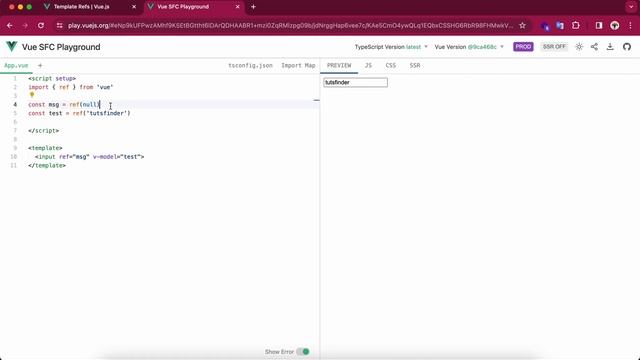Click the Vue logo in playground header
Image resolution: width=640 pixels, height=360 pixels.
[12, 47]
